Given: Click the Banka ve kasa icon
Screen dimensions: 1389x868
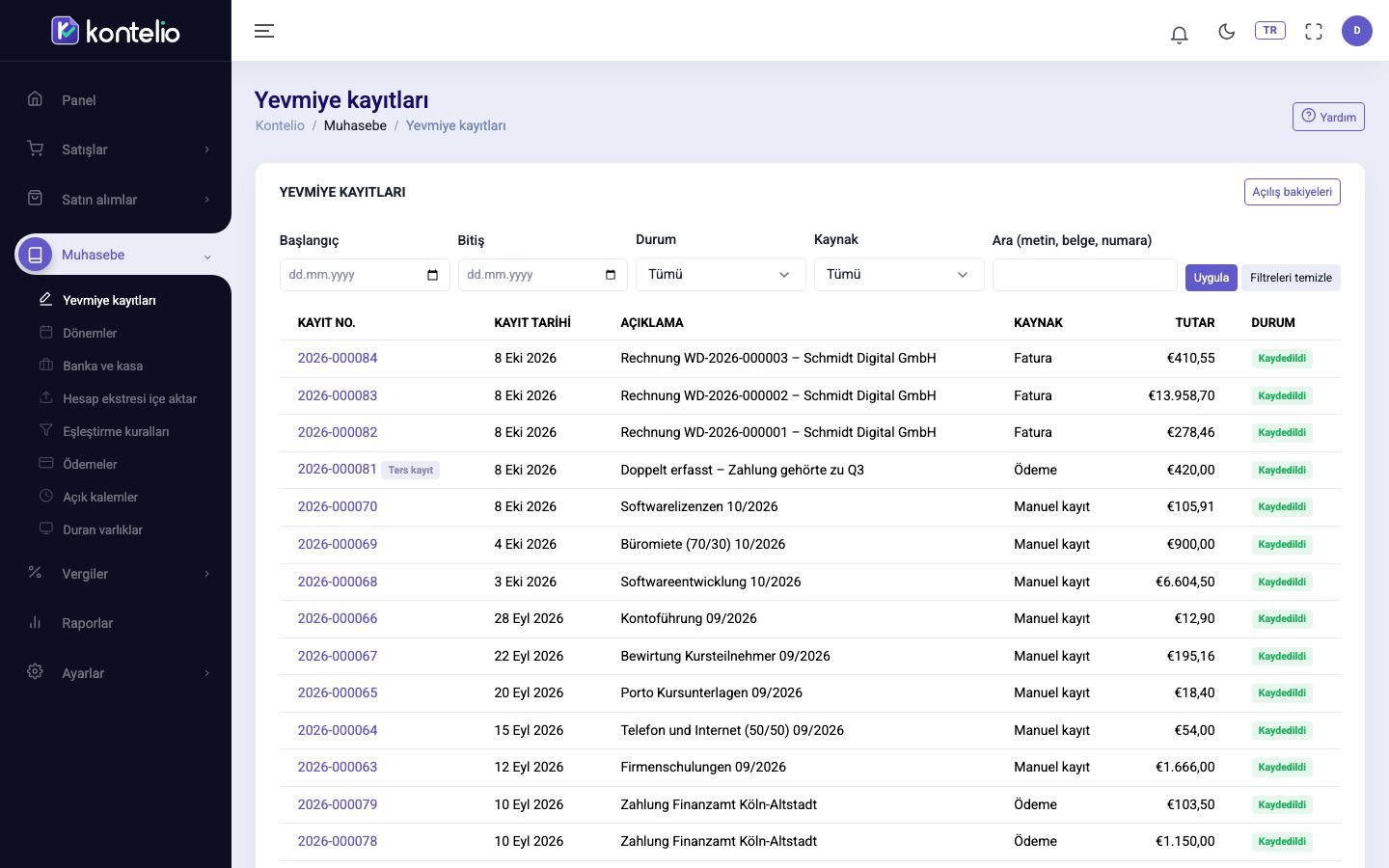Looking at the screenshot, I should [45, 365].
